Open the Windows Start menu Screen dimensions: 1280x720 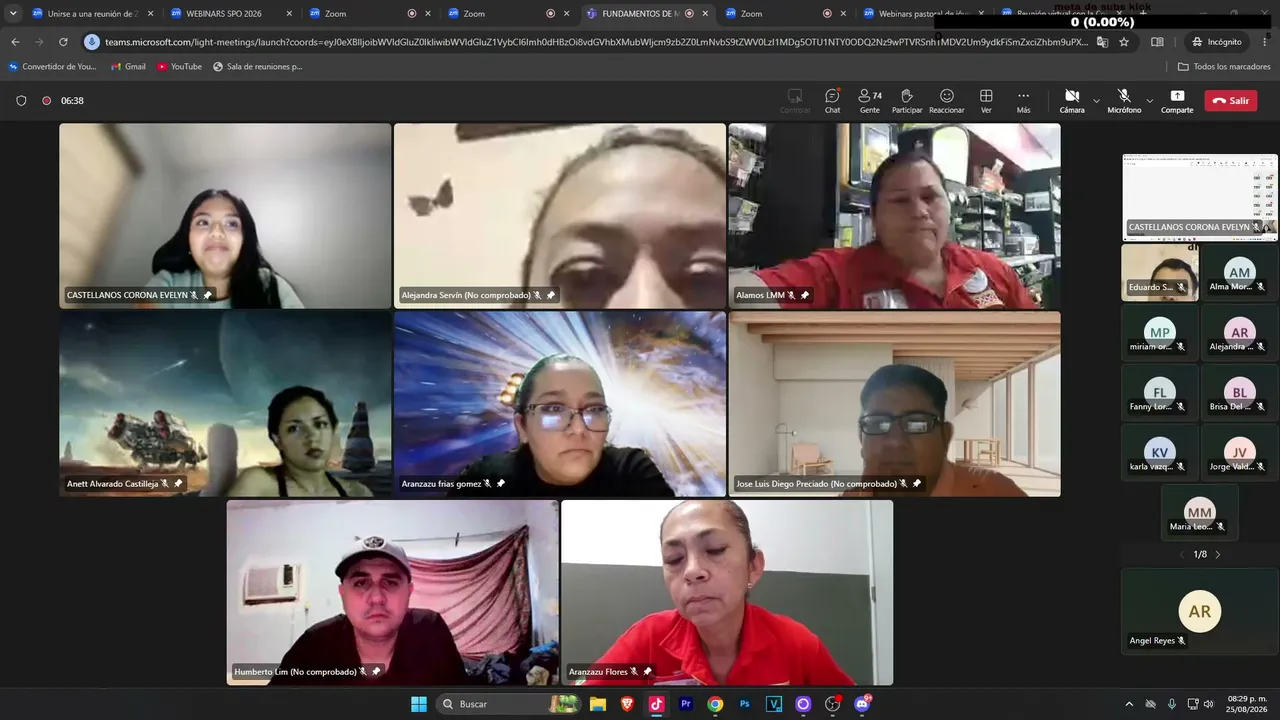[419, 704]
